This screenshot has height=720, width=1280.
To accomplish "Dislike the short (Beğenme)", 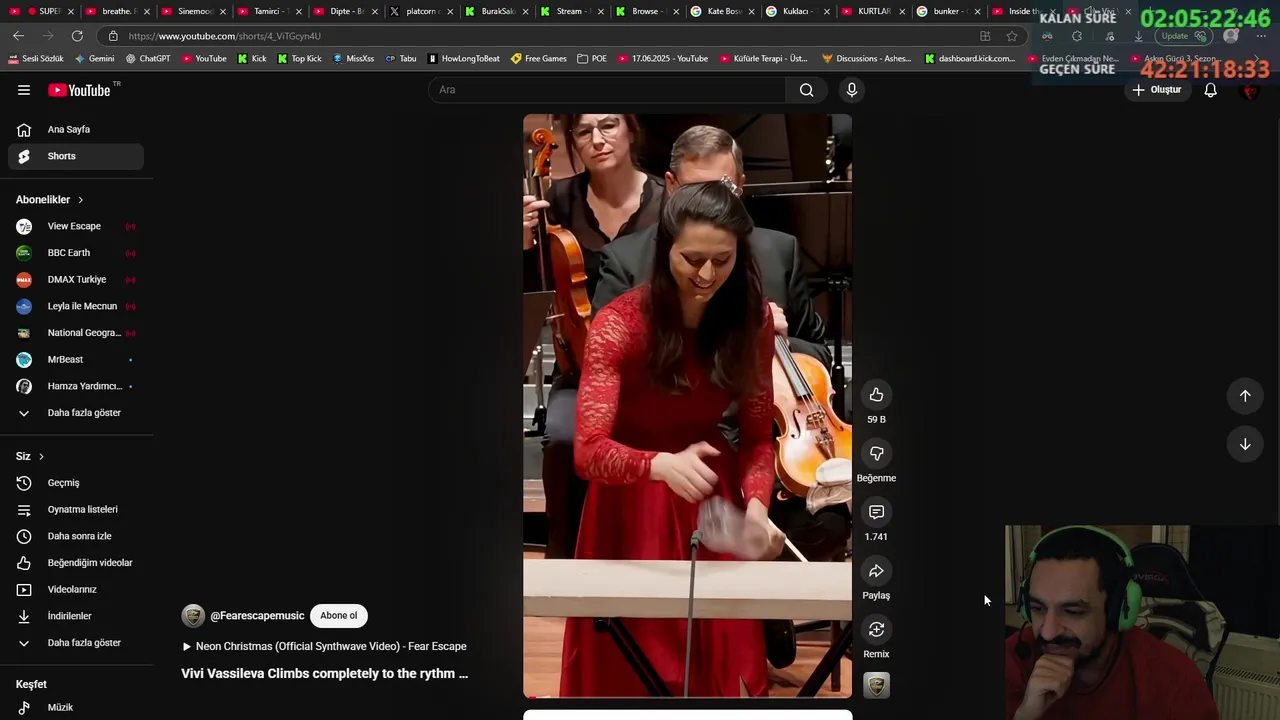I will (876, 454).
